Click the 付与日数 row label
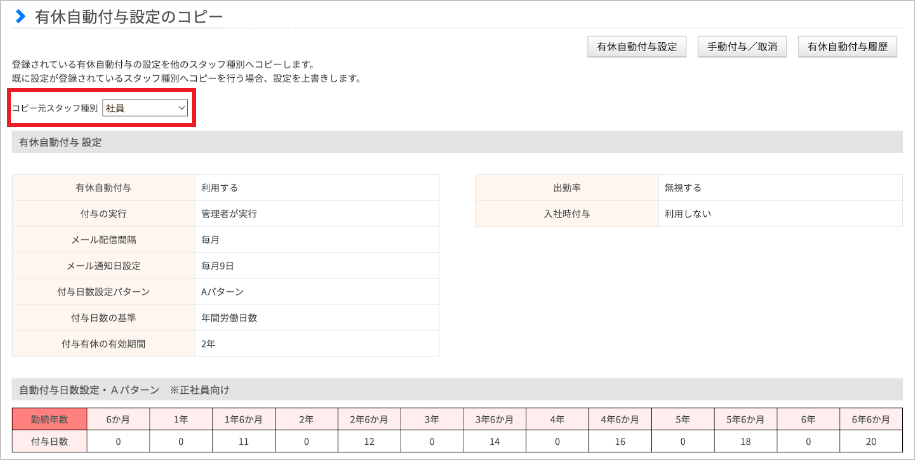 50,441
